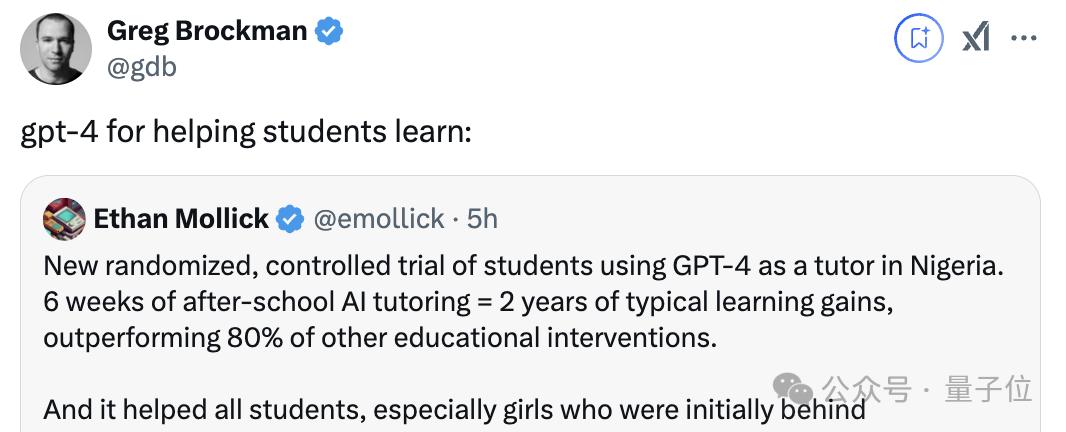Viewport: 1066px width, 432px height.
Task: Click the 5h timestamp on quoted post
Action: [x=483, y=219]
